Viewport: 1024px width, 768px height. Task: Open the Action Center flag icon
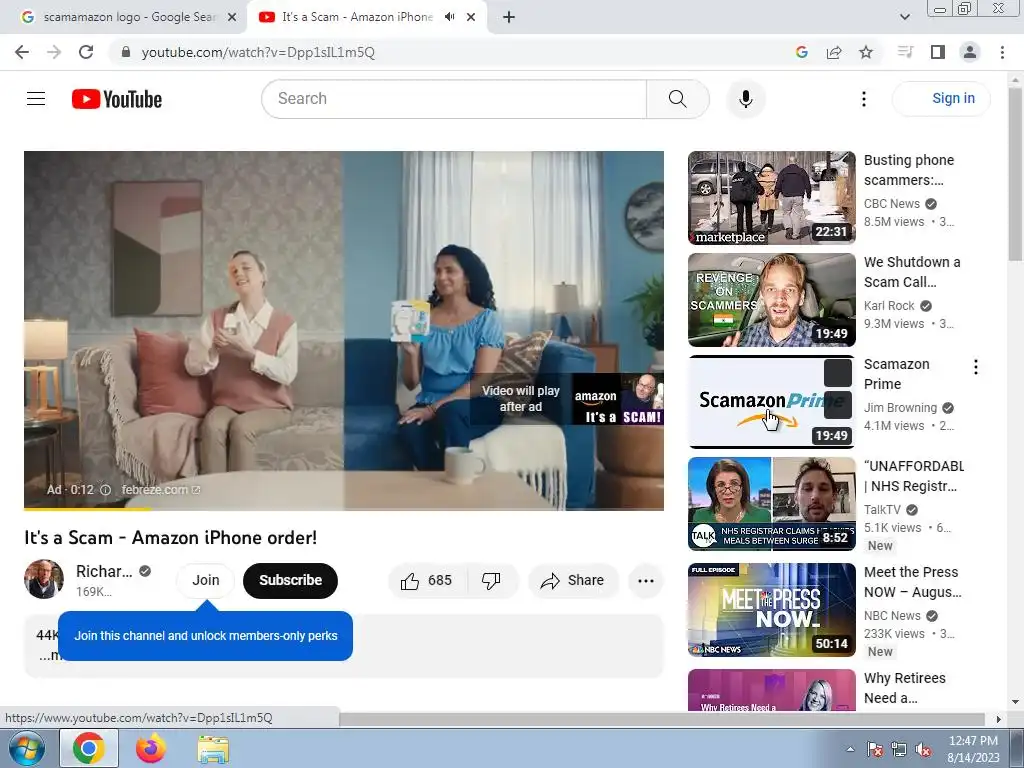(x=874, y=750)
